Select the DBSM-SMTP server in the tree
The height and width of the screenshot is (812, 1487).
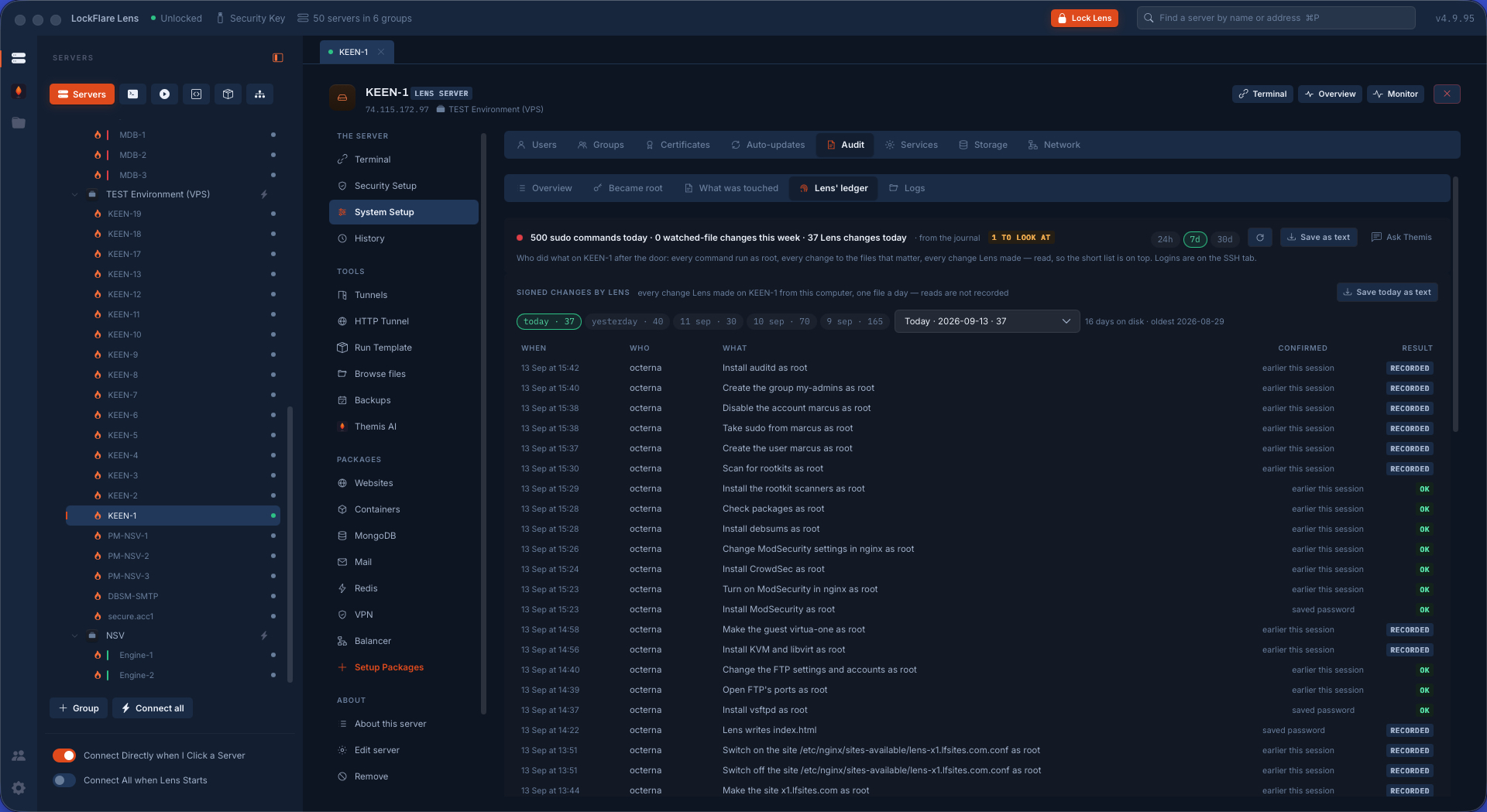coord(173,596)
